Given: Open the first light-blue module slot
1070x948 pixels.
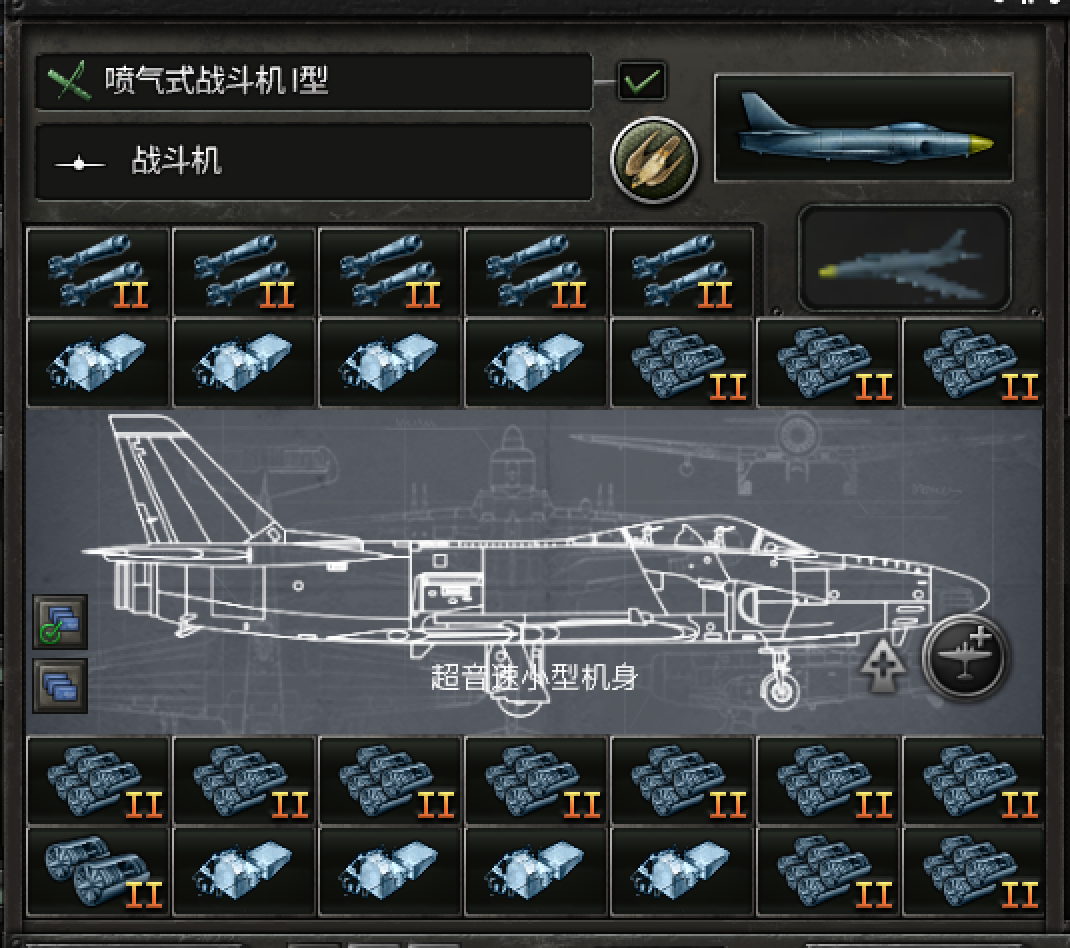Looking at the screenshot, I should [x=98, y=363].
